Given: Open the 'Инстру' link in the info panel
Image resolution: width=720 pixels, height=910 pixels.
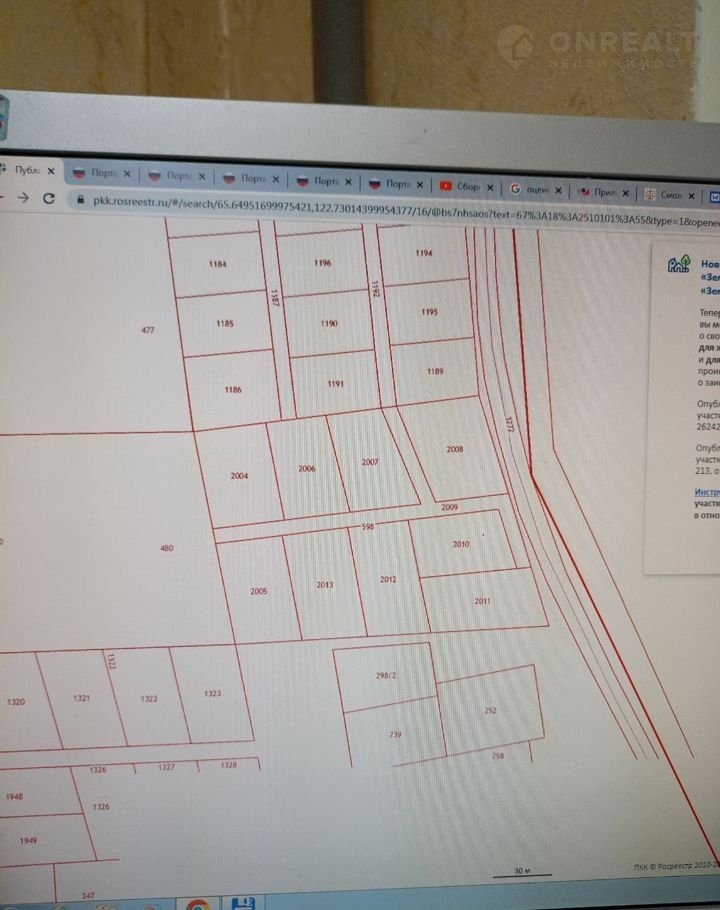Looking at the screenshot, I should coord(706,492).
